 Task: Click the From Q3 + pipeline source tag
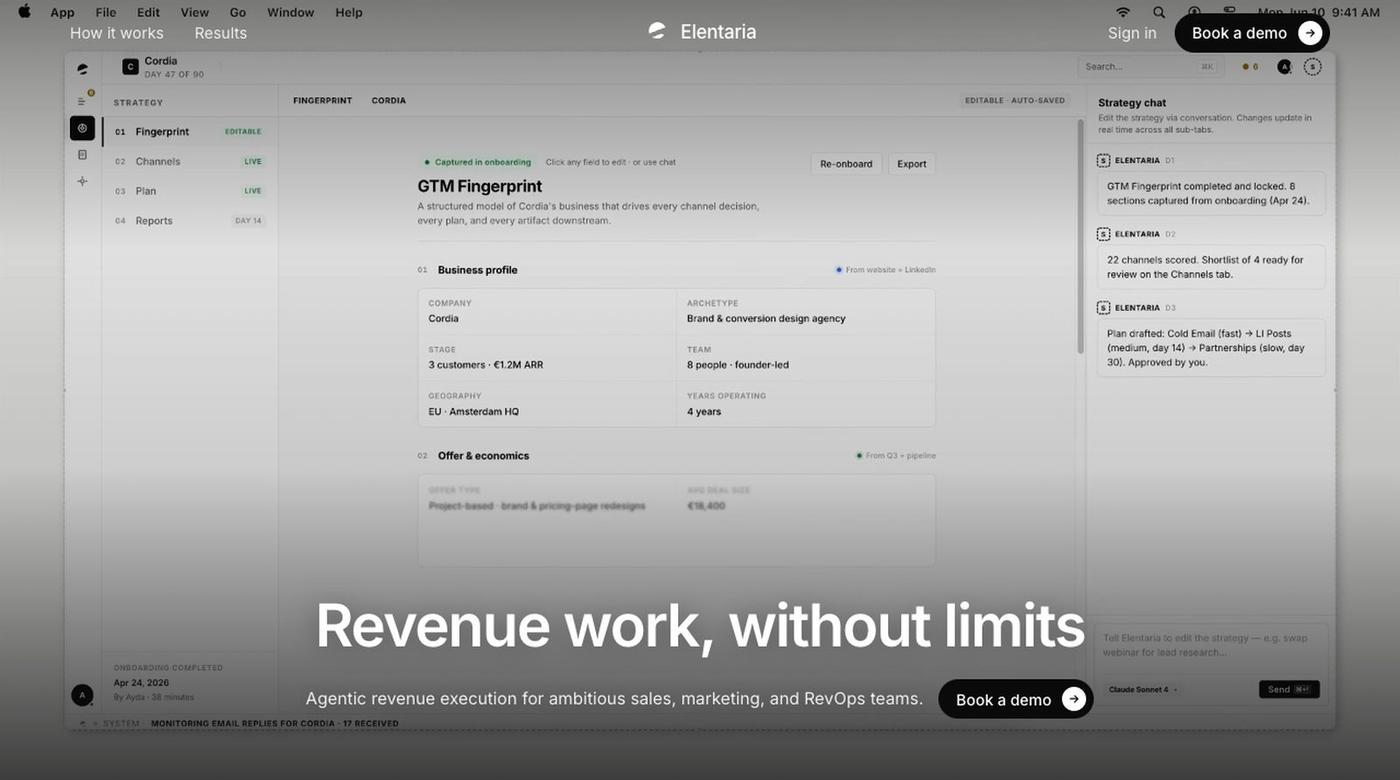pyautogui.click(x=896, y=456)
